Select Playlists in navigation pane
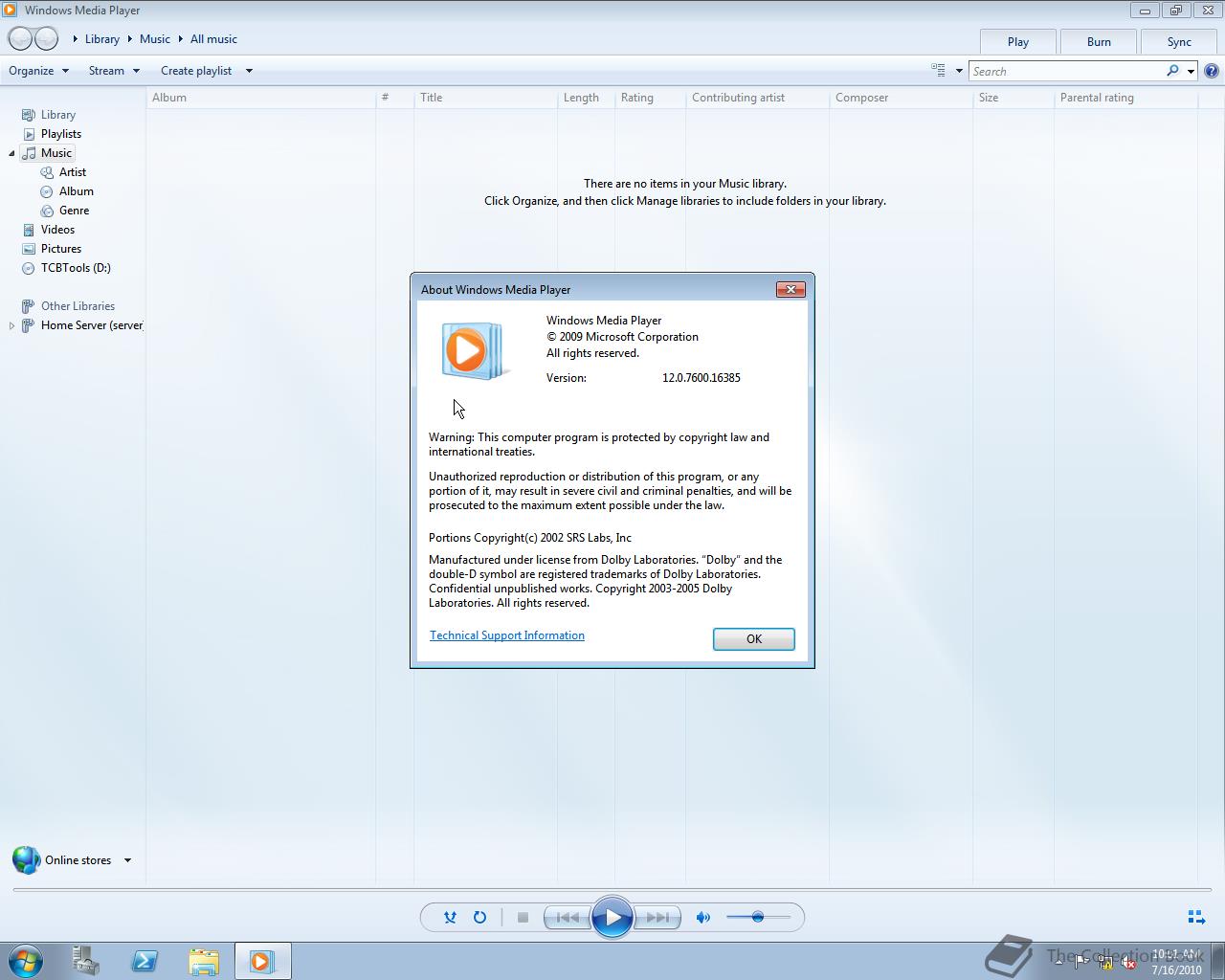1225x980 pixels. click(x=61, y=134)
